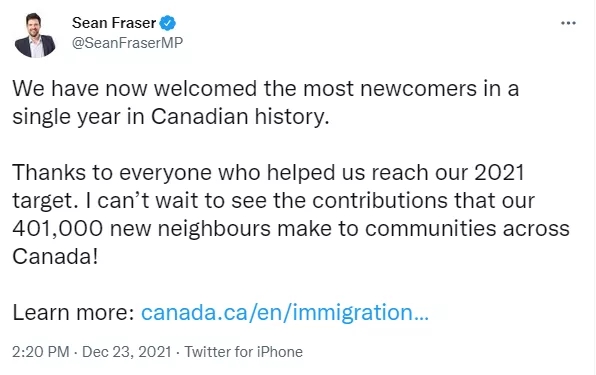Click the words 'Learn more:'
596x375 pixels.
73,313
